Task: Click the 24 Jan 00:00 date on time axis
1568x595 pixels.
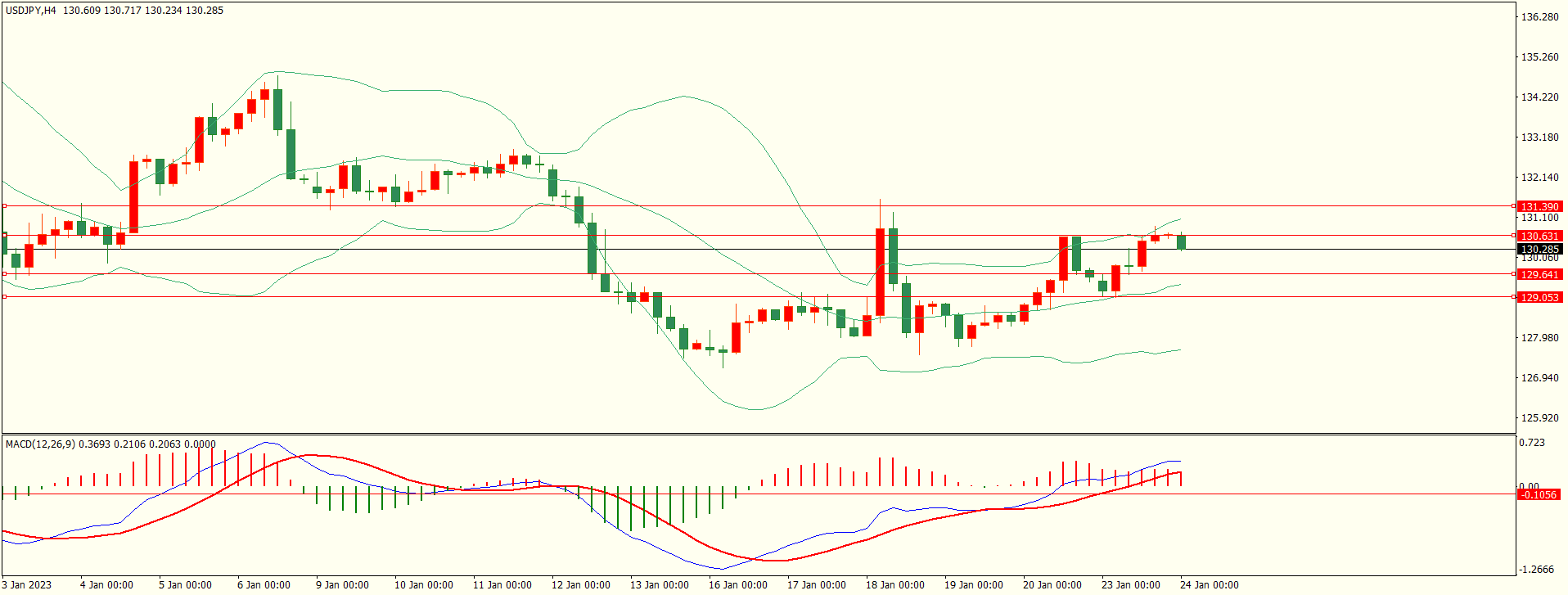Action: (1209, 585)
